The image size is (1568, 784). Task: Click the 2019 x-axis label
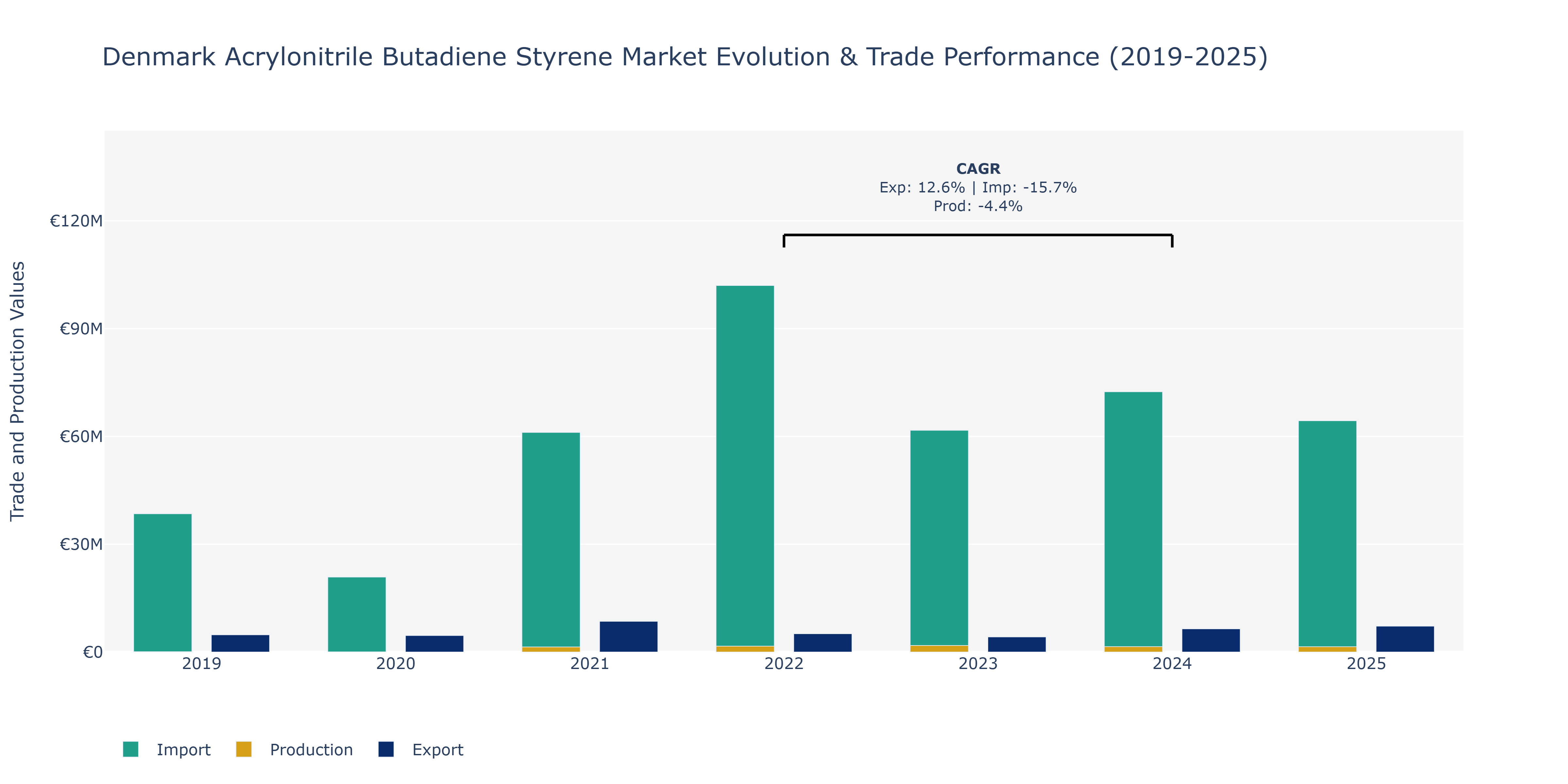202,663
